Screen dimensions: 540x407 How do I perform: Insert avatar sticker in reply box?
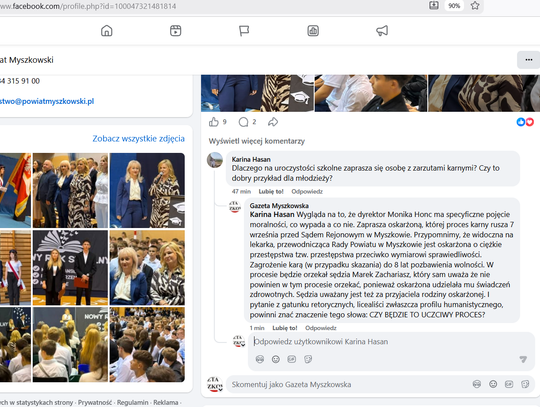(260, 359)
